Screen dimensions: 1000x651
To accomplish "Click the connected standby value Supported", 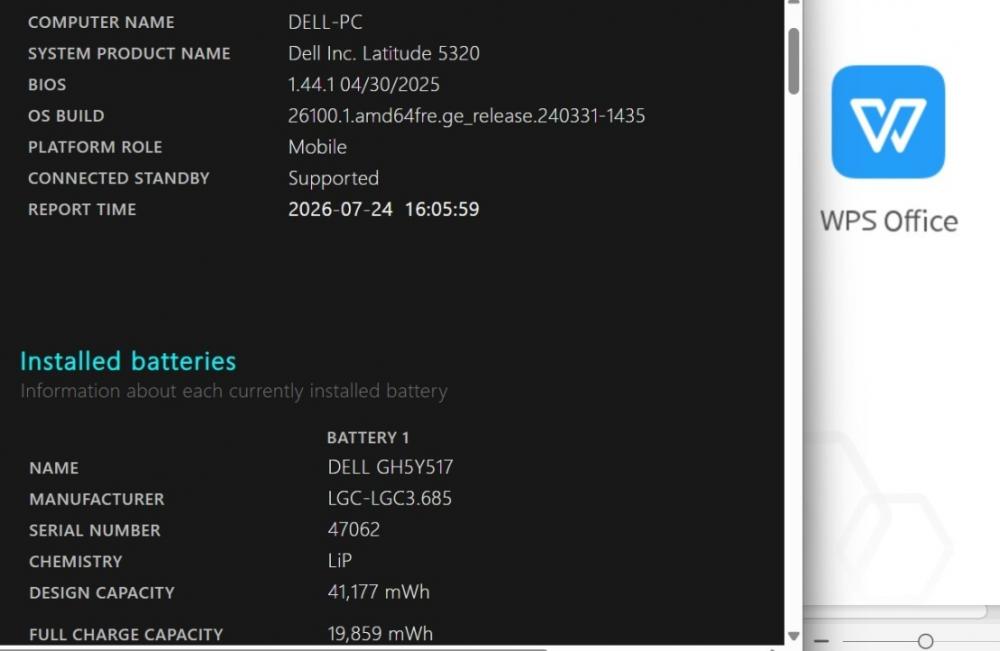I will 334,179.
